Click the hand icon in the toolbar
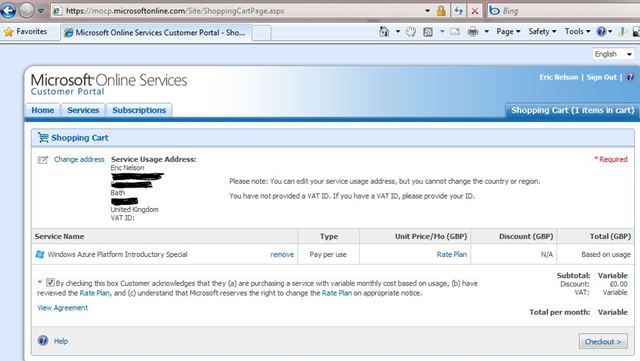Screen dimensions: 640x361 (411, 31)
